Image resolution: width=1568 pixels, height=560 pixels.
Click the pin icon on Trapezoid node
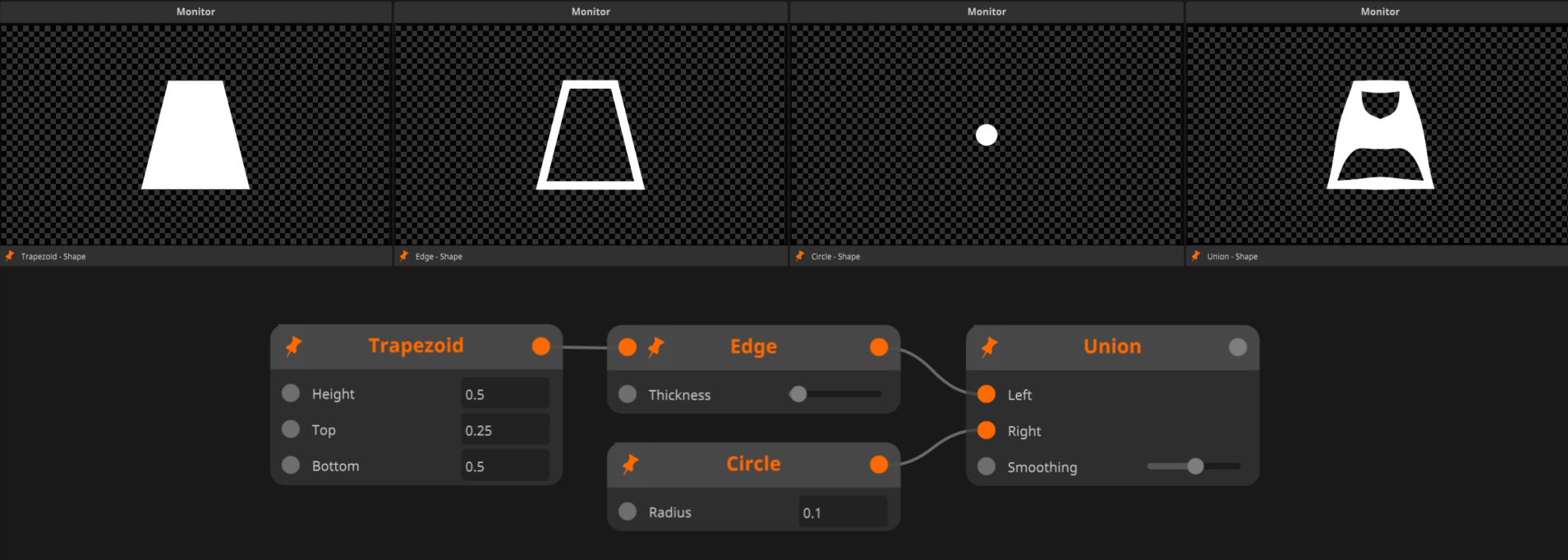pyautogui.click(x=293, y=347)
